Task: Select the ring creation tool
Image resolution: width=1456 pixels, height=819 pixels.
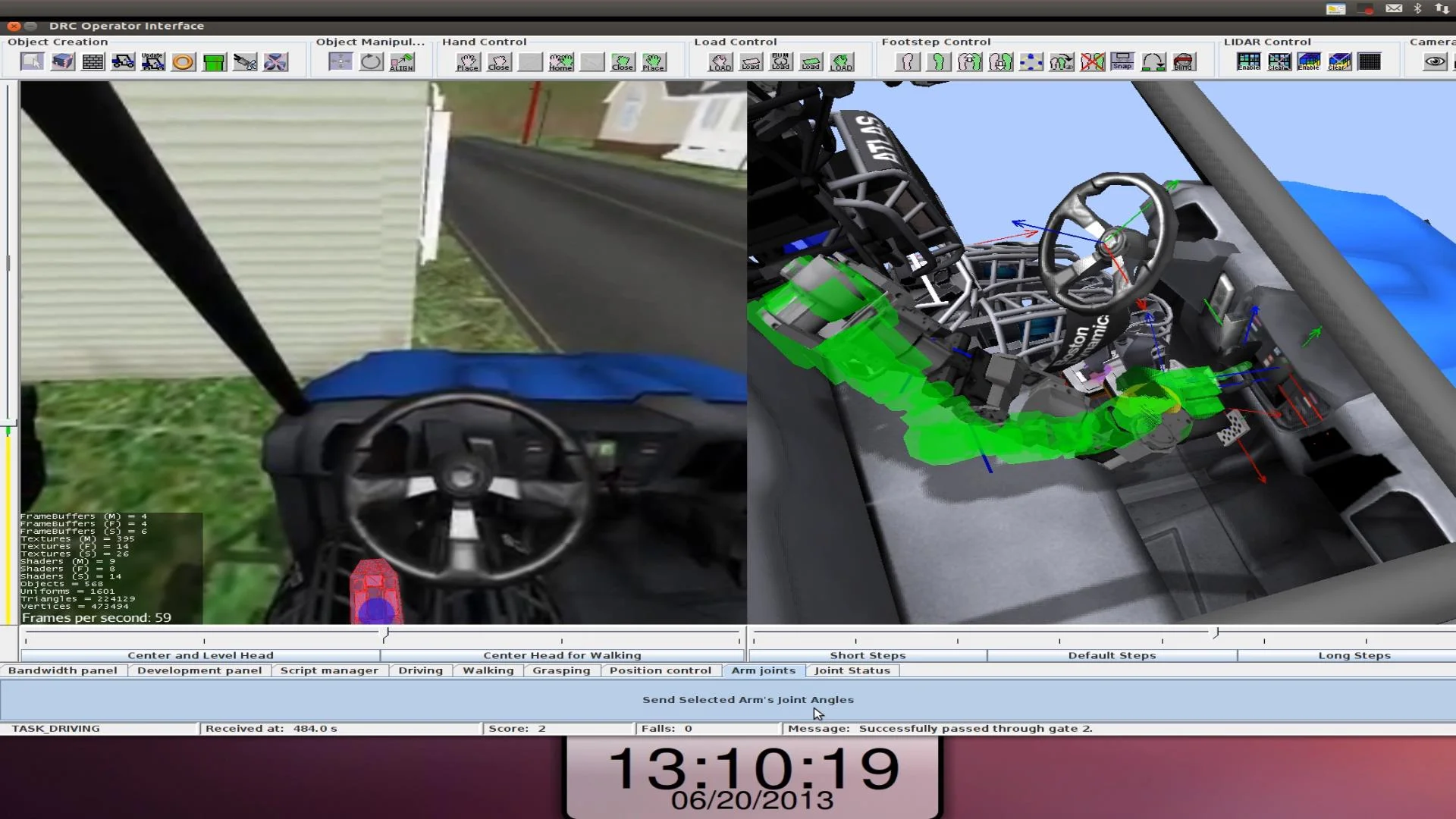Action: coord(182,61)
